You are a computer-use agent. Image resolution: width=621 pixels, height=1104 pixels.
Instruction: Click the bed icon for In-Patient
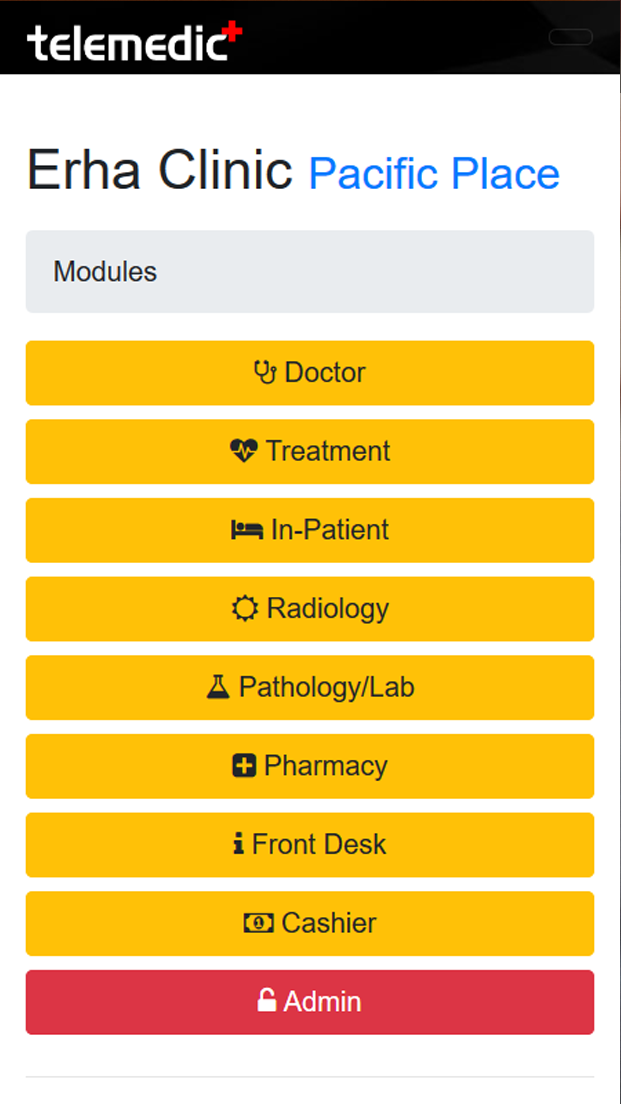coord(246,530)
